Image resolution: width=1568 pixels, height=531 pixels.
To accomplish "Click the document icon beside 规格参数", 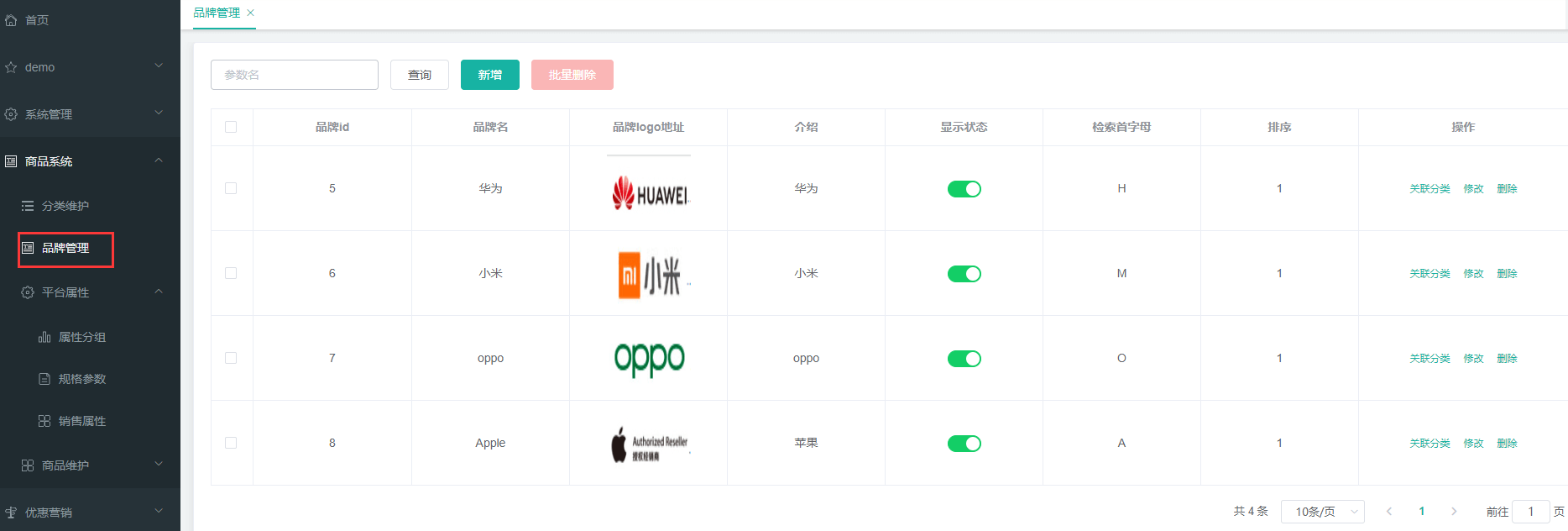I will (44, 379).
